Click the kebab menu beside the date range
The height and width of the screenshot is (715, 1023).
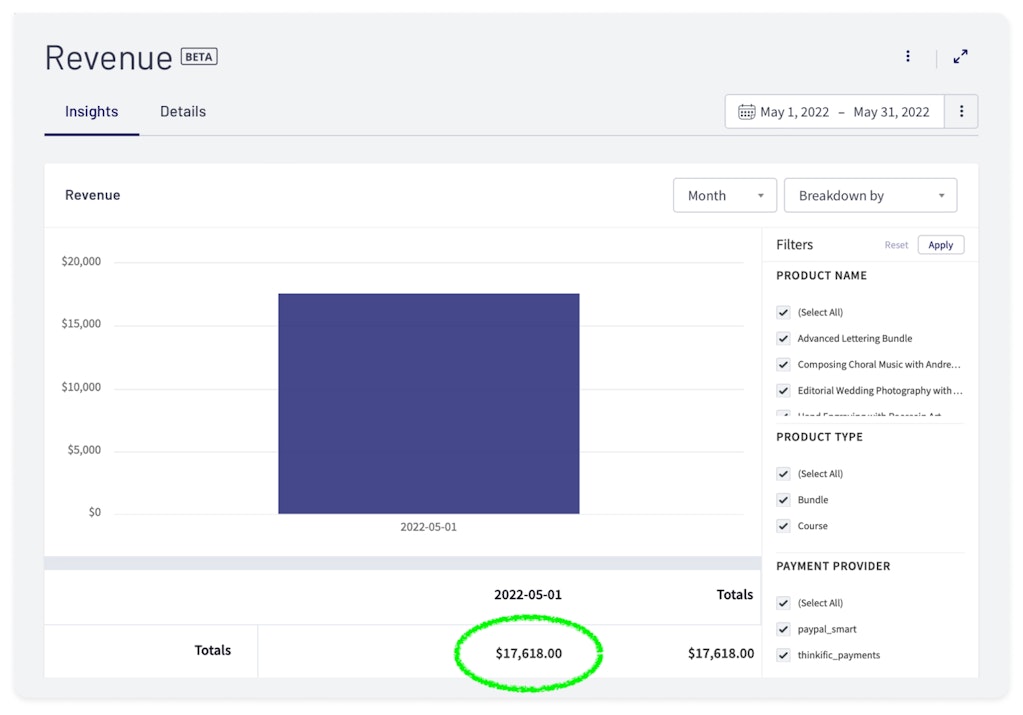[x=961, y=111]
